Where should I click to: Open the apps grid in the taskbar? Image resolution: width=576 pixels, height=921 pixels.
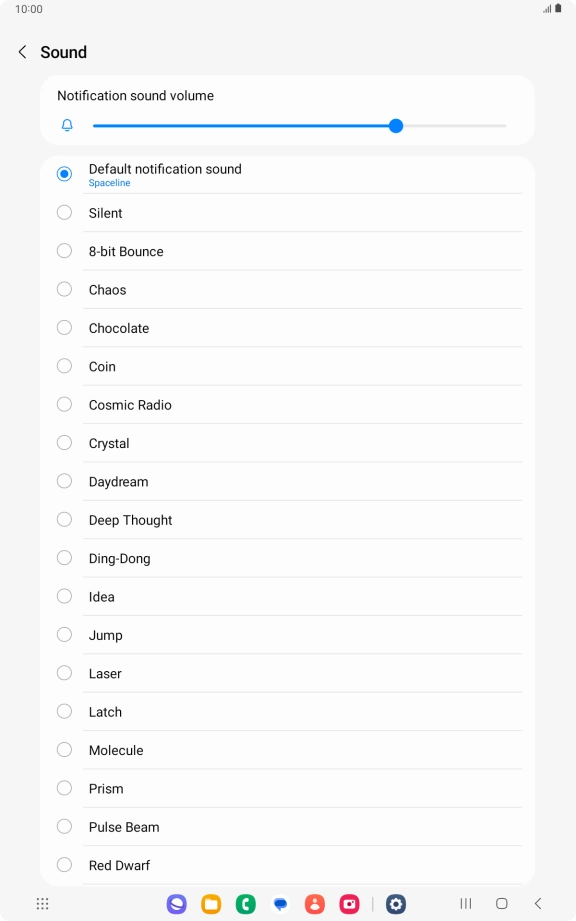pos(42,903)
